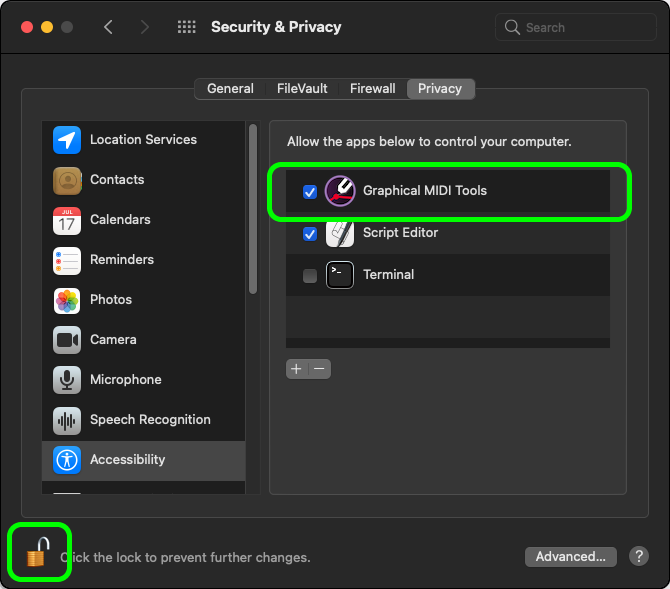Click the Speech Recognition waveform icon

(67, 421)
